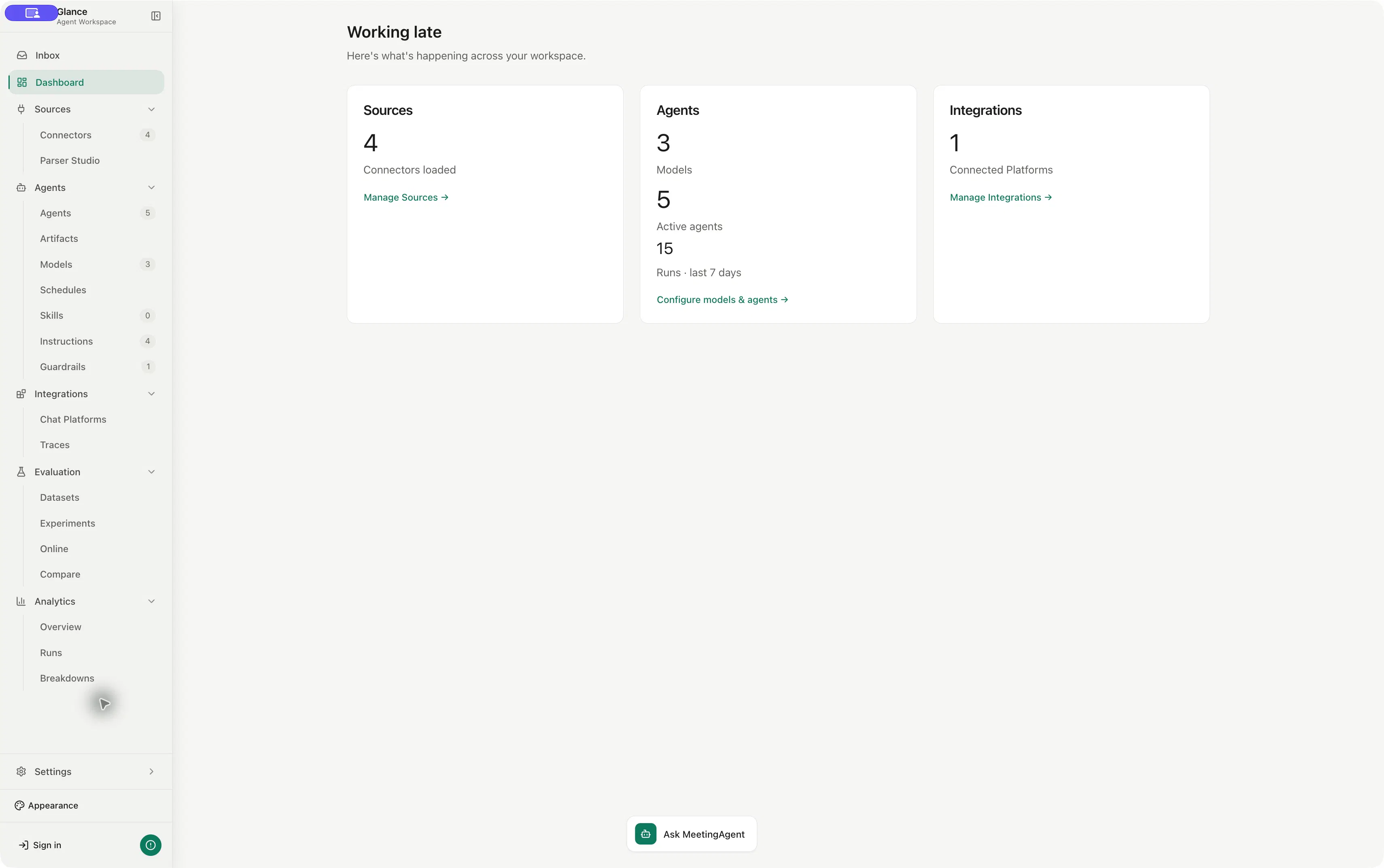Collapse the sidebar with the panel icon
Screen dimensions: 1384x868
pyautogui.click(x=156, y=16)
